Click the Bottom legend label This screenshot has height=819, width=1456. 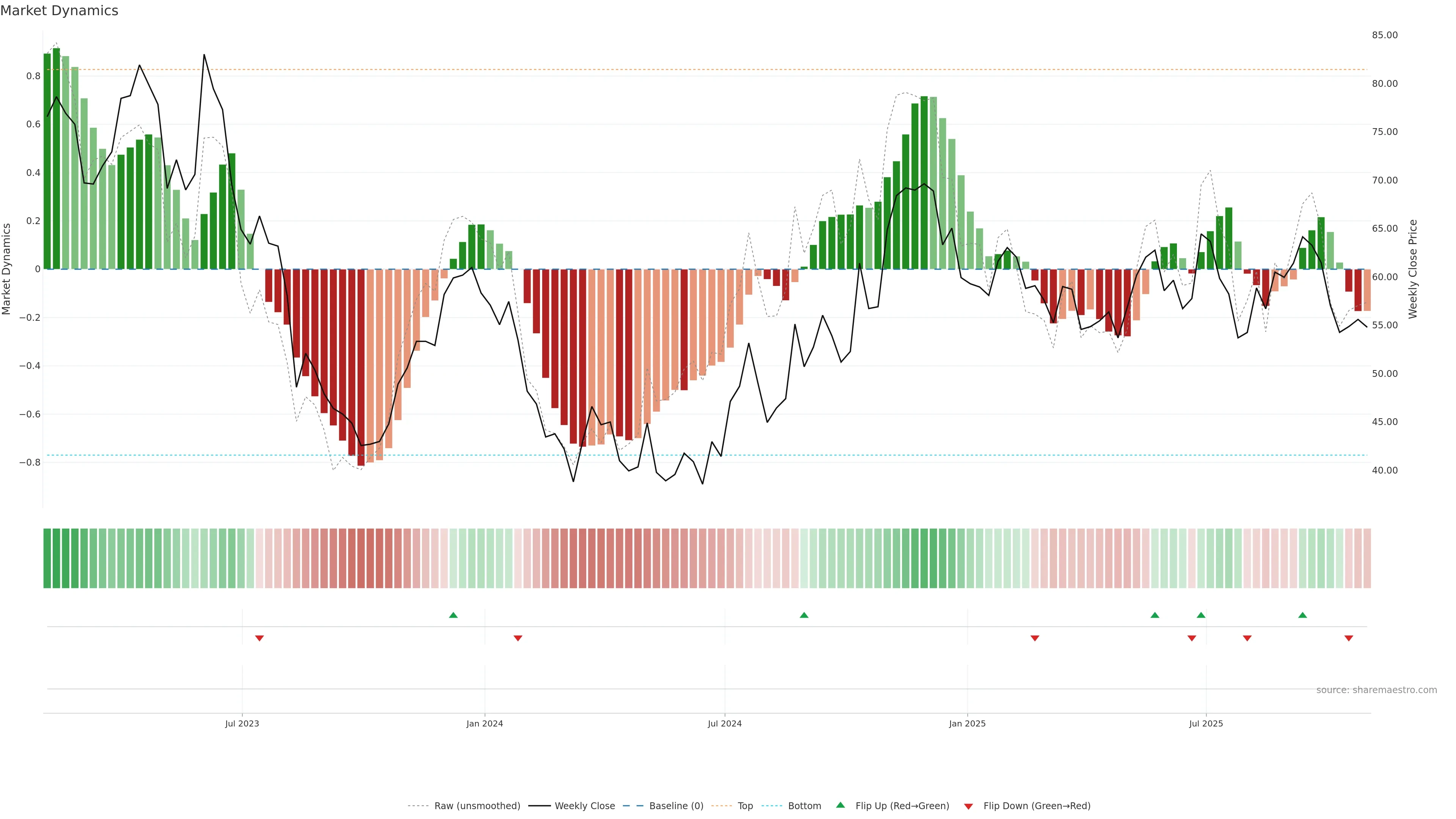click(x=804, y=806)
